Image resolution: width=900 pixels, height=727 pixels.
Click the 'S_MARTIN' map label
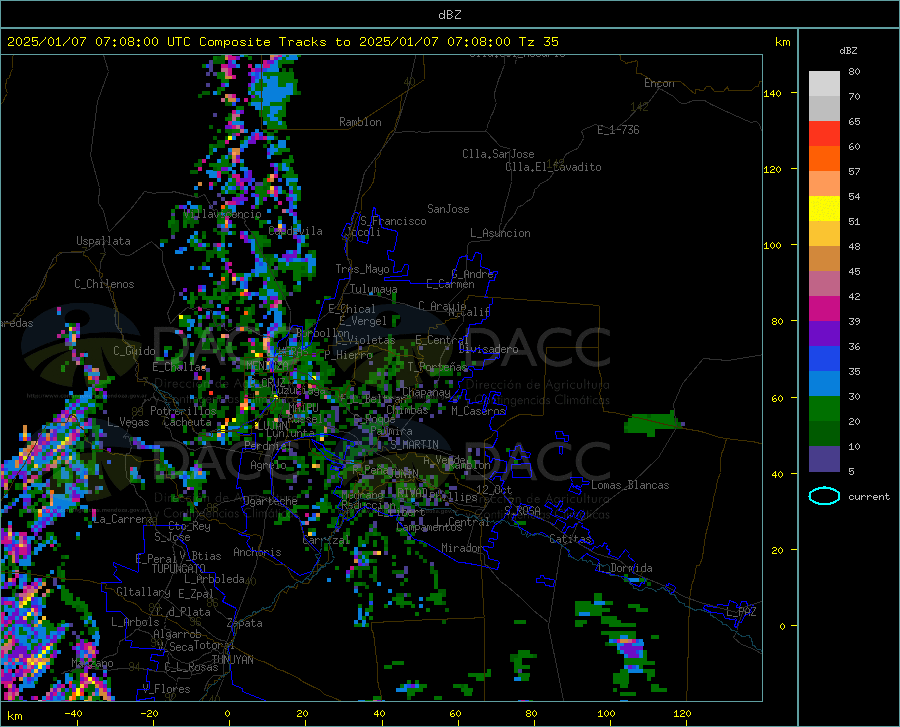coord(414,445)
